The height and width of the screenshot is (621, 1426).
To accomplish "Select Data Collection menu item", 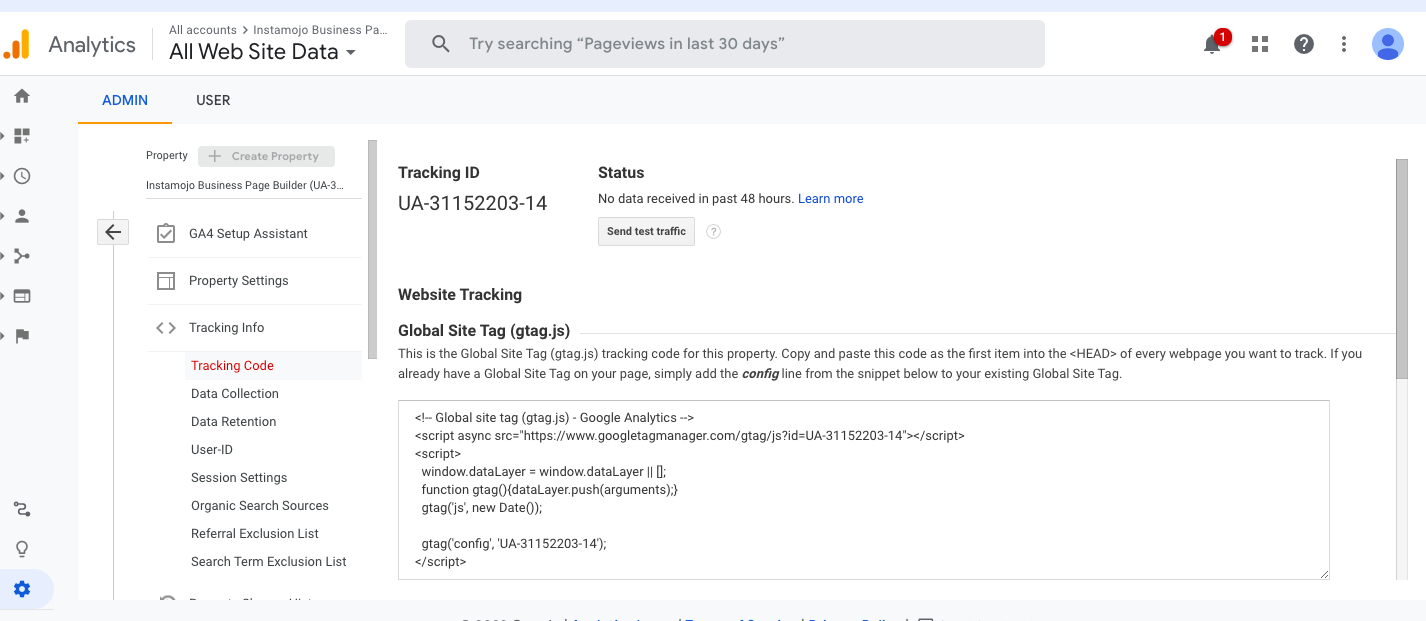I will point(235,394).
